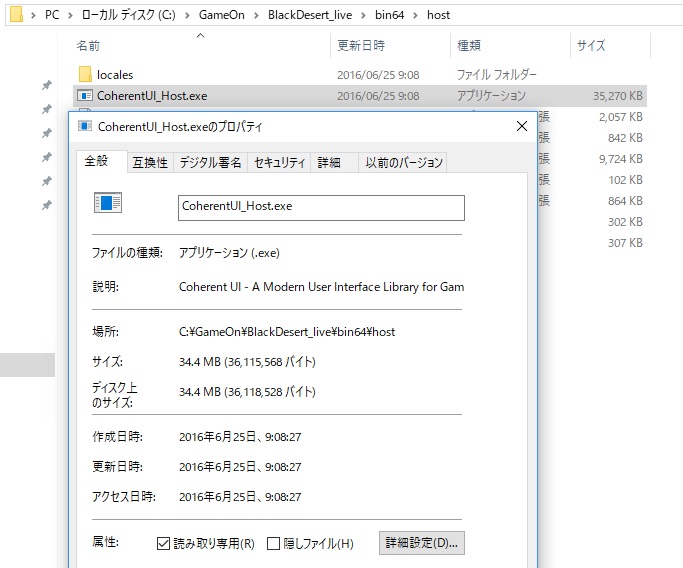Click the sixth pin icon in sidebar
The image size is (683, 568).
pyautogui.click(x=47, y=205)
